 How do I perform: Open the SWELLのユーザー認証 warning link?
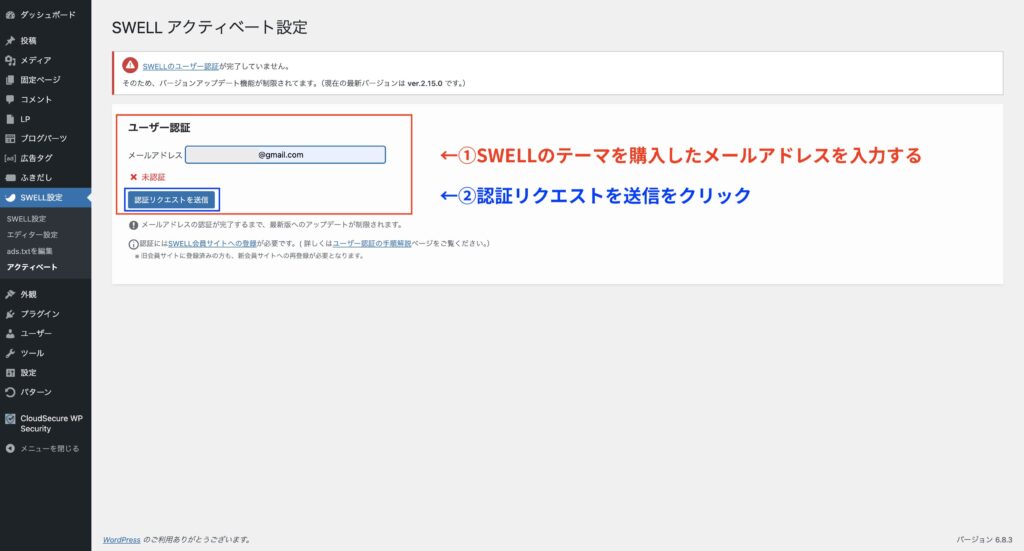(180, 67)
